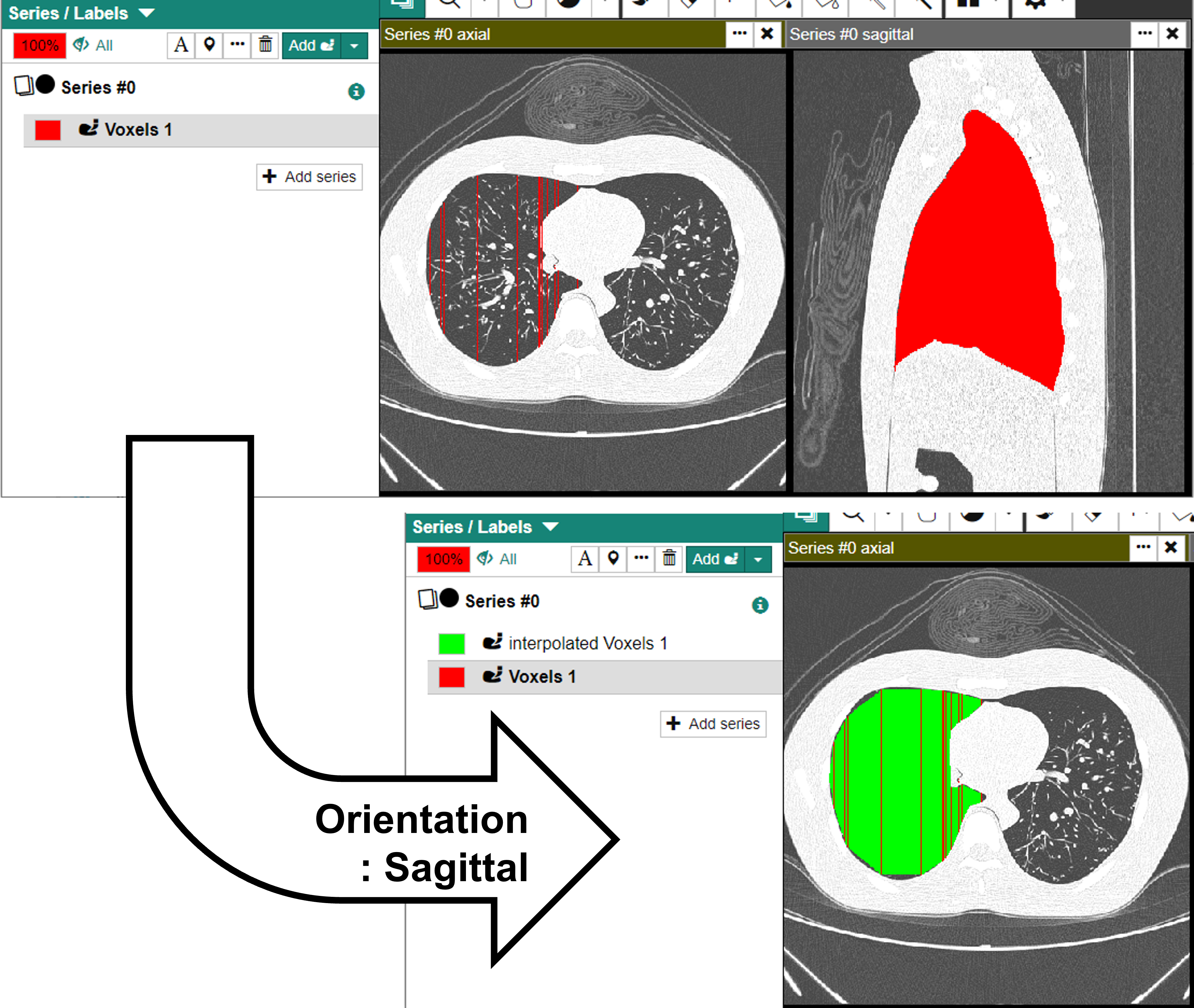This screenshot has width=1194, height=1008.
Task: Expand the dropdown arrow next to the lower Add button
Action: tap(758, 560)
